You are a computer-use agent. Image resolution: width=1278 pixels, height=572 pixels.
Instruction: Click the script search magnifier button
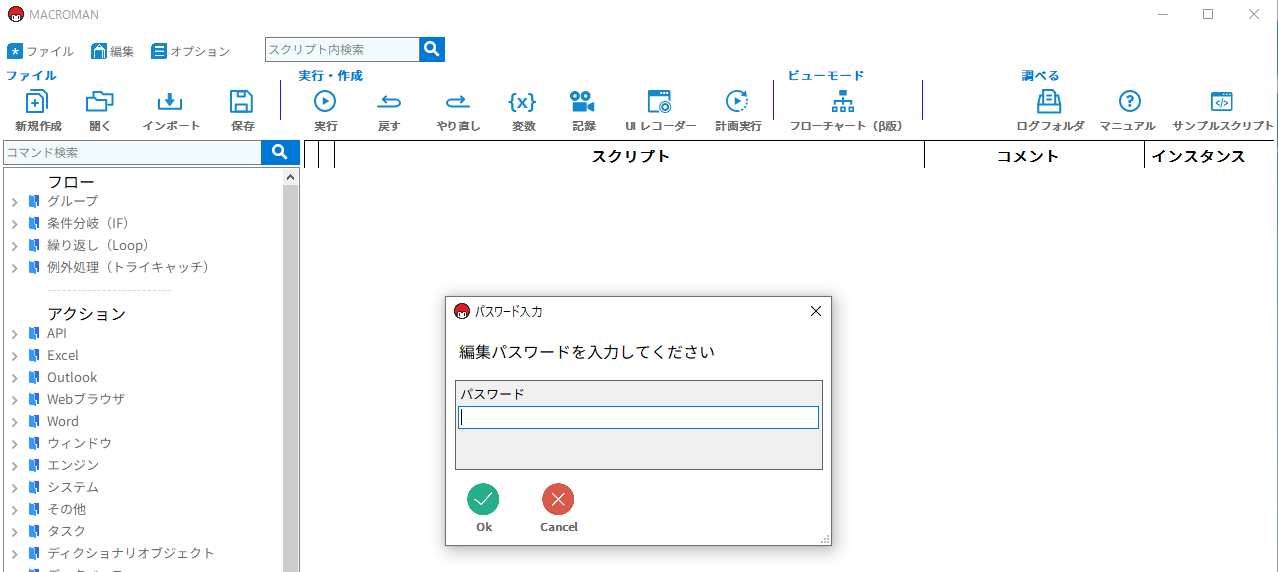(432, 50)
